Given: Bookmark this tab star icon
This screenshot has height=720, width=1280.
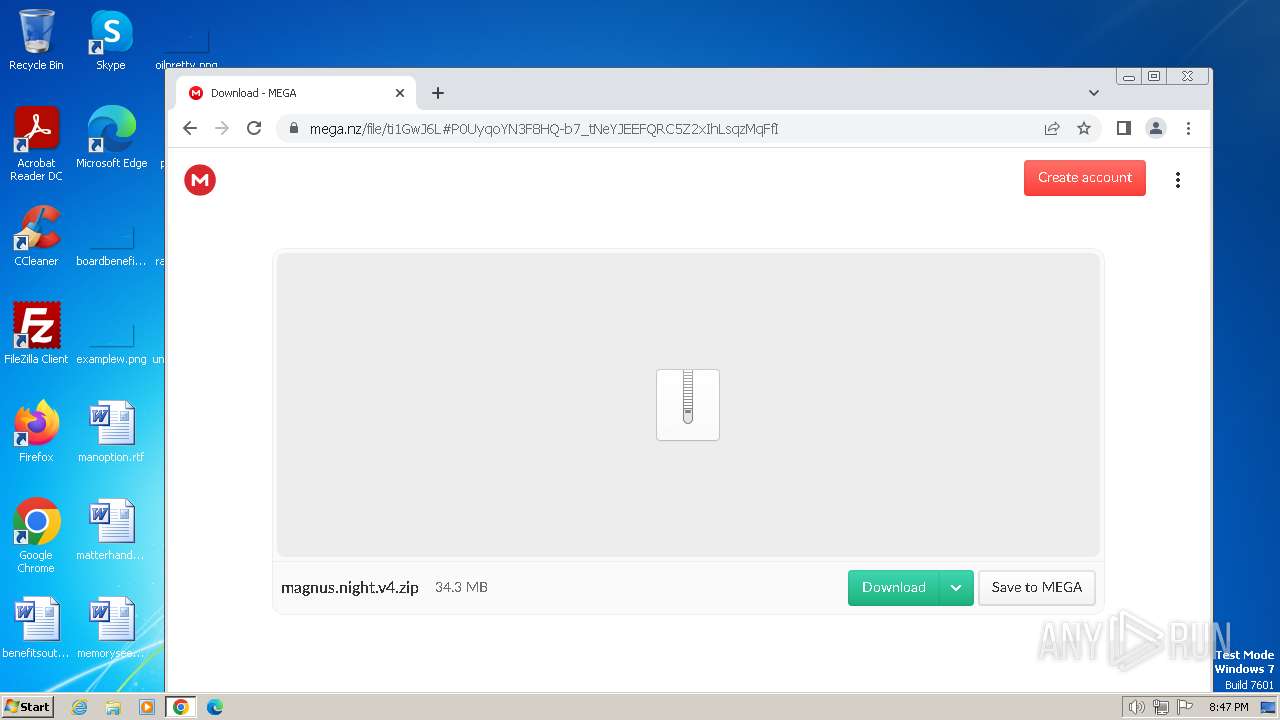Looking at the screenshot, I should pyautogui.click(x=1084, y=128).
